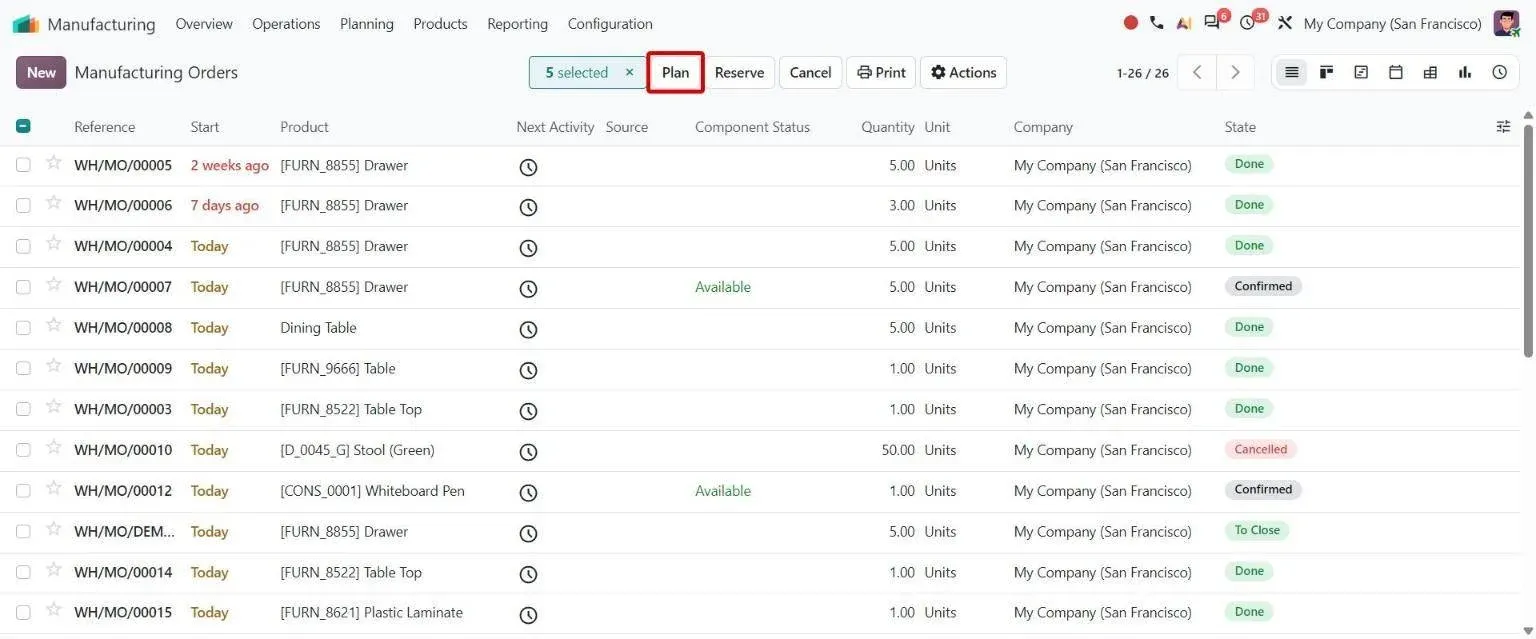The image size is (1536, 639).
Task: Sort by the Quantity column header
Action: coord(888,127)
